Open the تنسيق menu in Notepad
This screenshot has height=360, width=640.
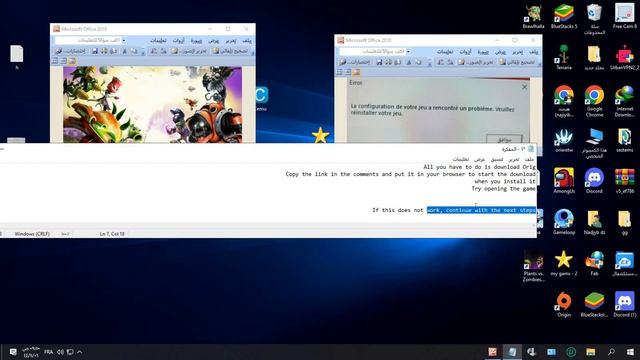coord(497,159)
